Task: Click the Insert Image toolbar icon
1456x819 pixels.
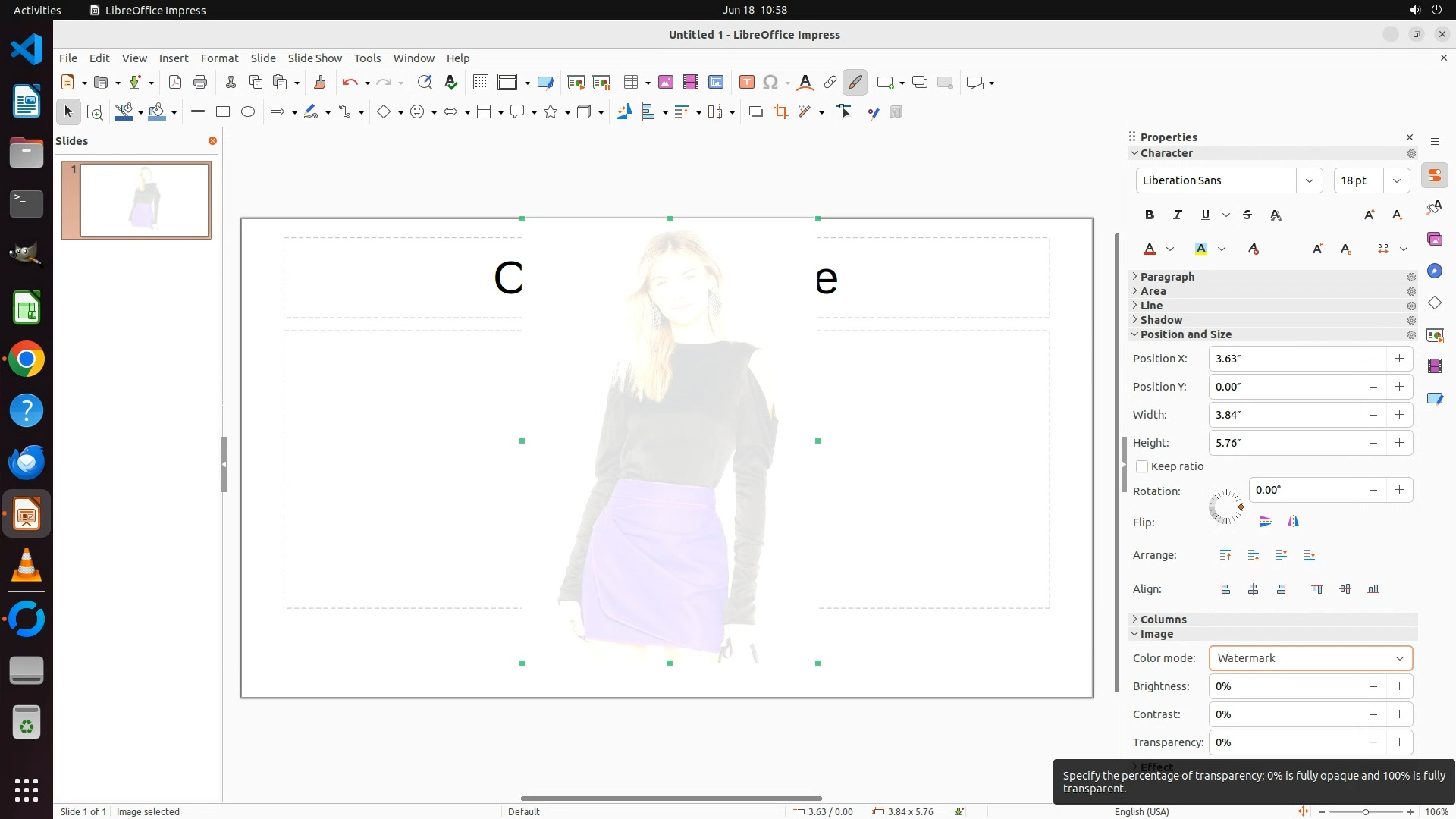Action: (666, 83)
